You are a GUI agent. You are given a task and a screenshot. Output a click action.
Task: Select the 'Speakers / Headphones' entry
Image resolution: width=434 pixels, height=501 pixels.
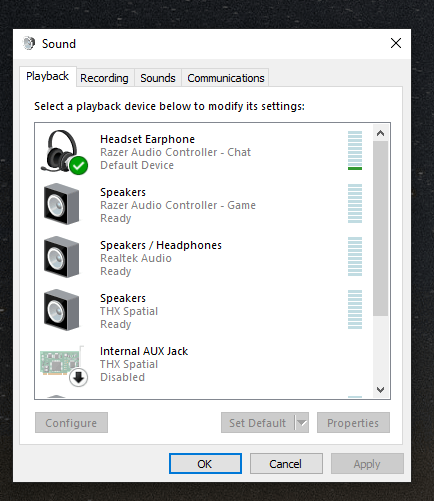click(x=161, y=245)
